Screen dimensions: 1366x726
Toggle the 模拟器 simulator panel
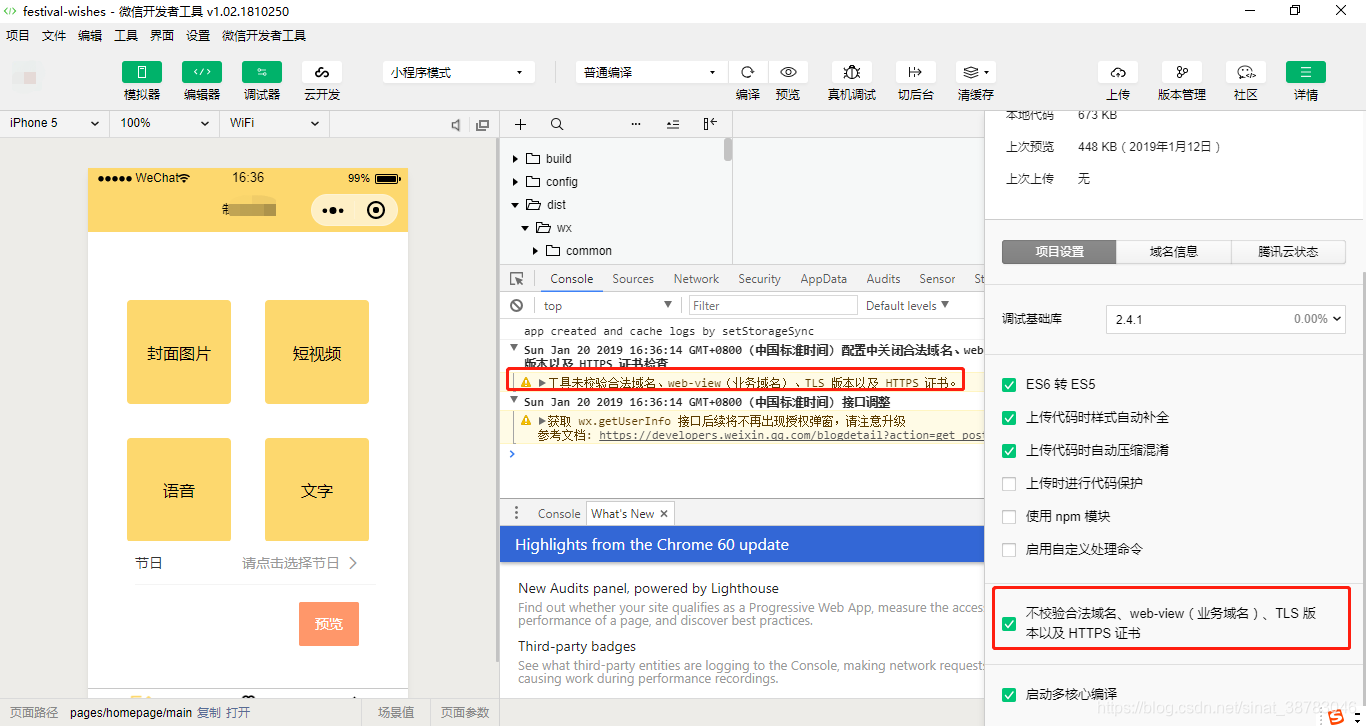(x=142, y=72)
